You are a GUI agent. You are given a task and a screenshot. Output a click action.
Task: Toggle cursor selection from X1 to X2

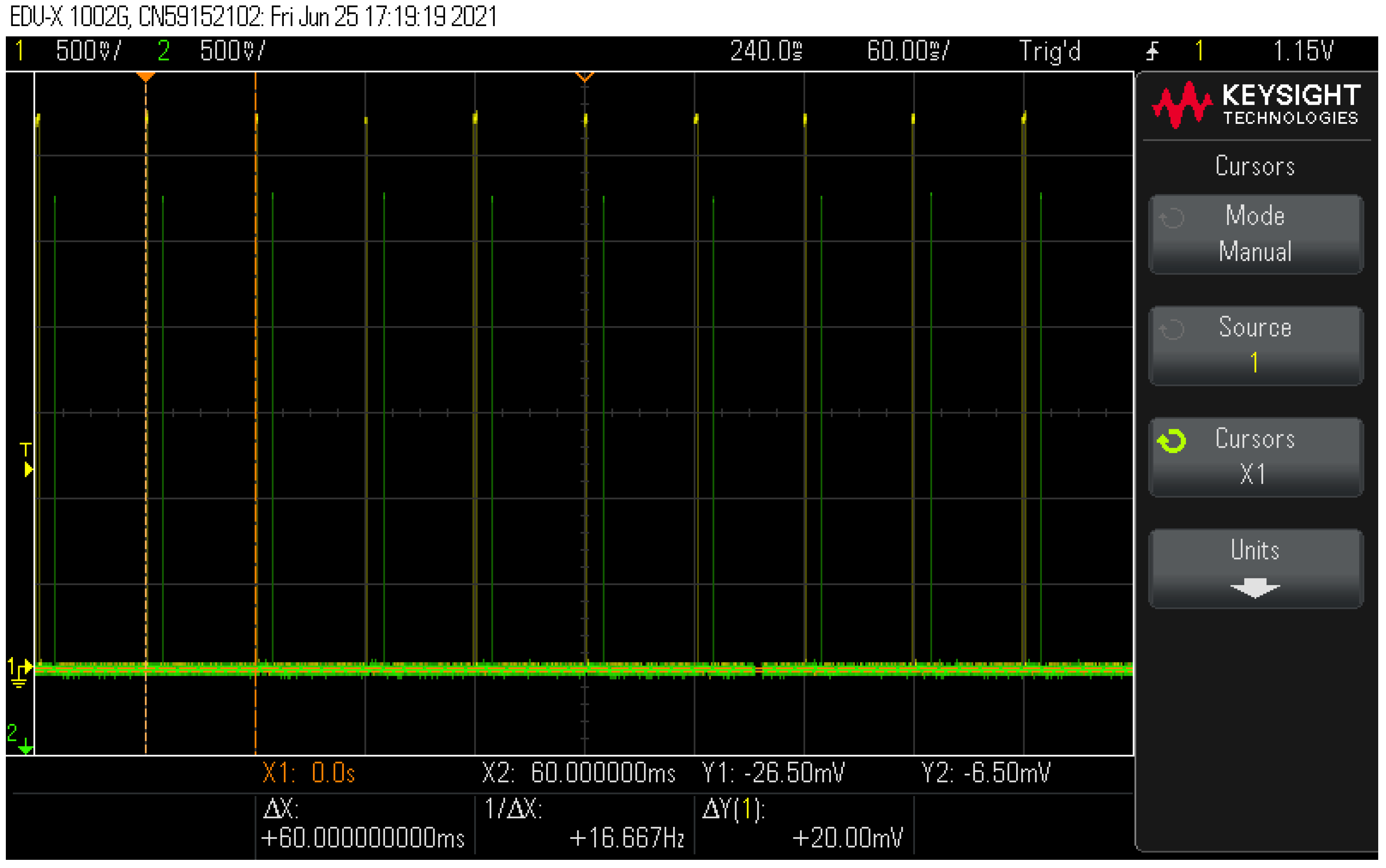[1255, 457]
